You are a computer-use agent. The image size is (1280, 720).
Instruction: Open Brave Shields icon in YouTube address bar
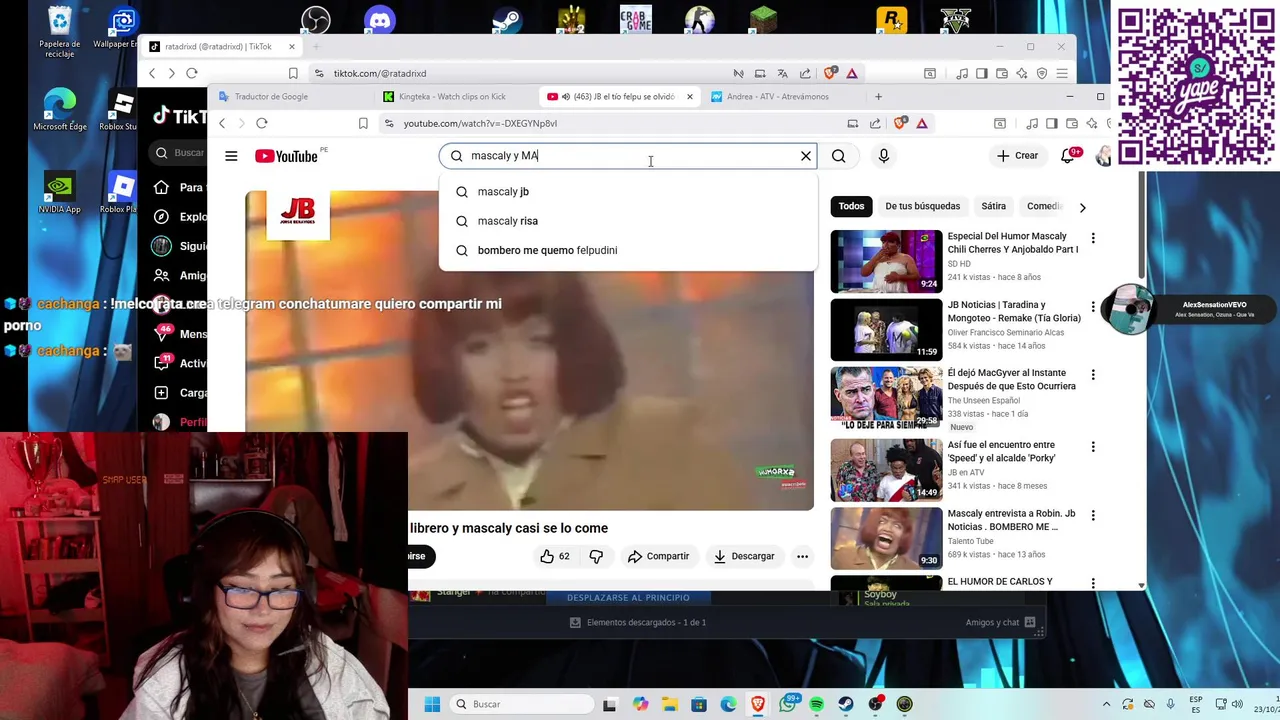point(900,123)
